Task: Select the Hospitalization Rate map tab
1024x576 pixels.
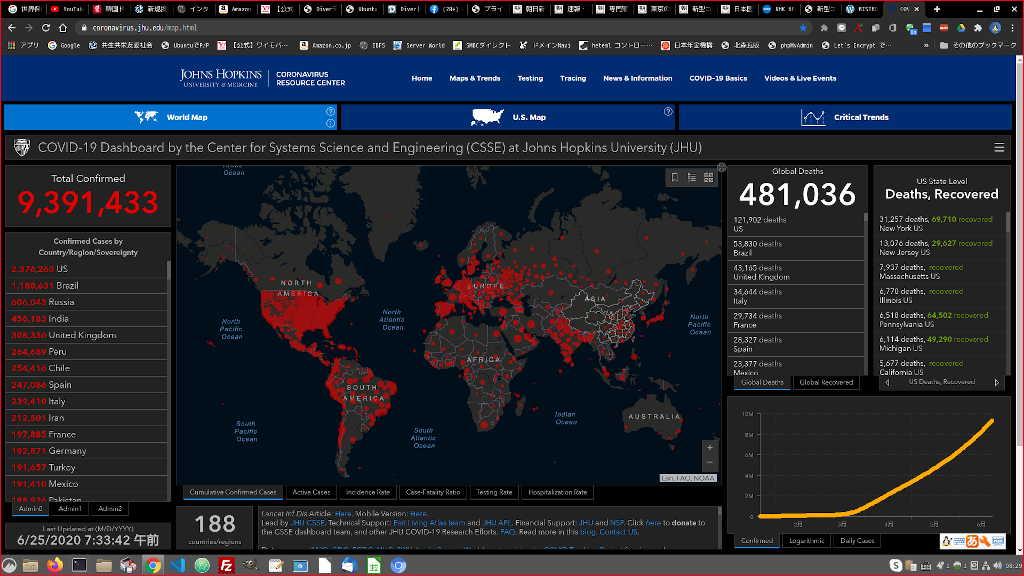Action: (x=558, y=492)
